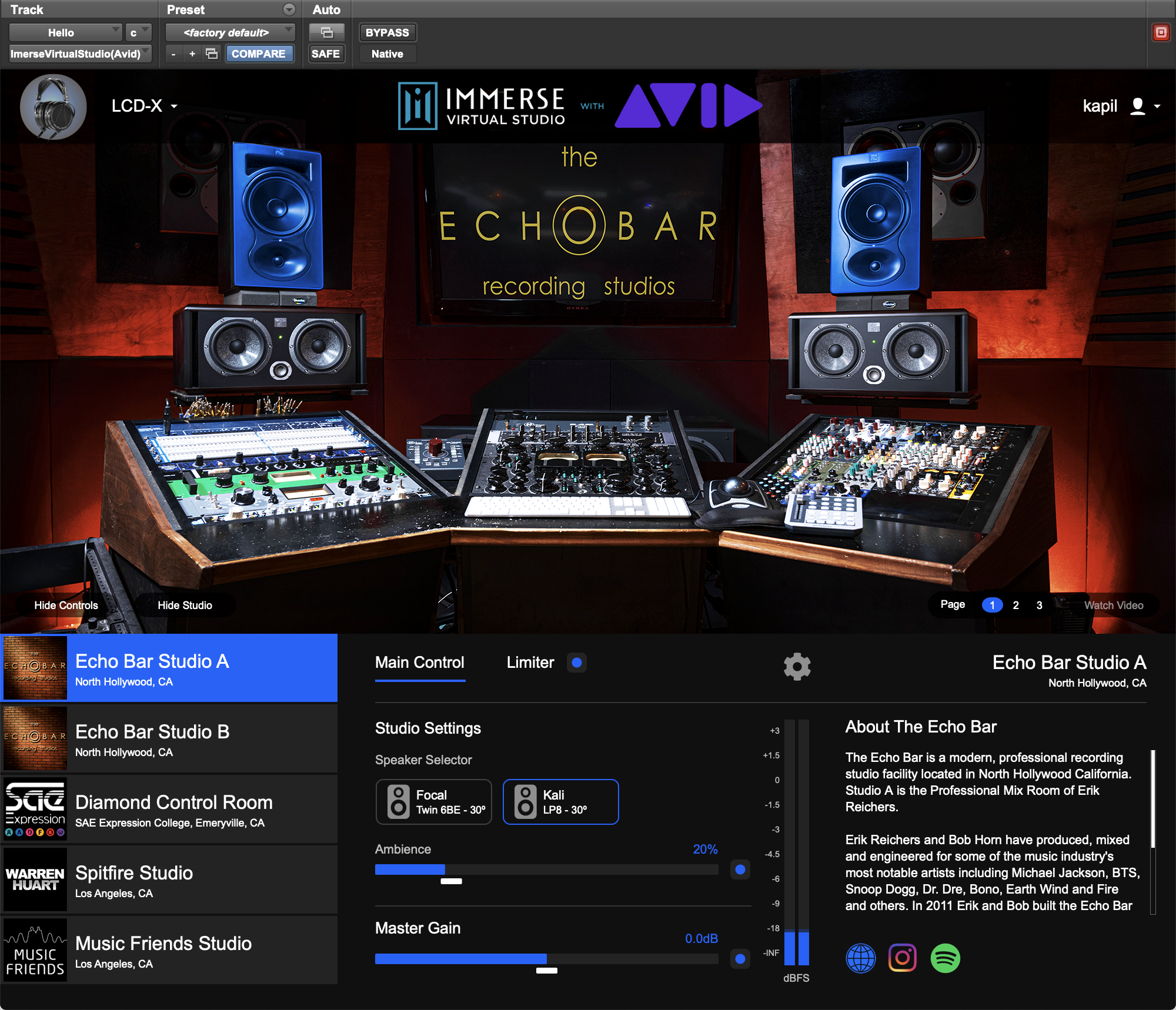Screen dimensions: 1176x1010
Task: Click the Ambience slider white handle
Action: 451,881
